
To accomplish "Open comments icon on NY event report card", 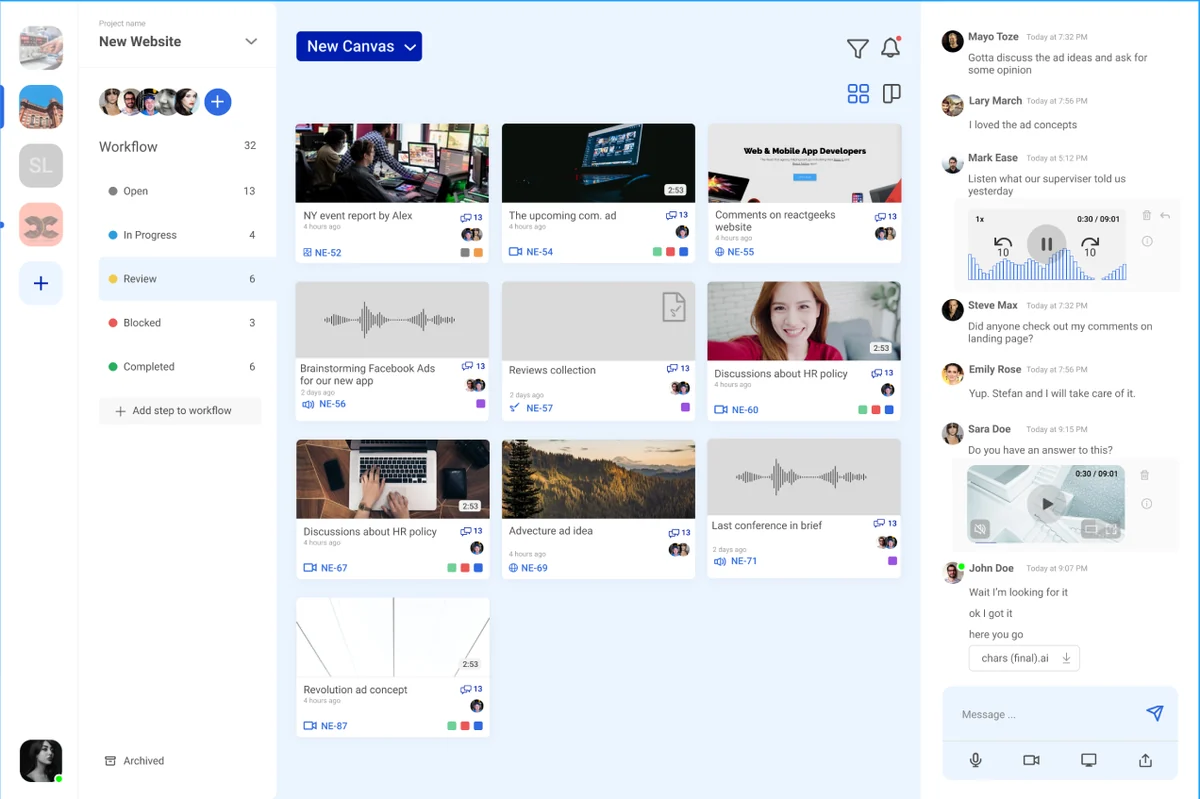I will (466, 217).
